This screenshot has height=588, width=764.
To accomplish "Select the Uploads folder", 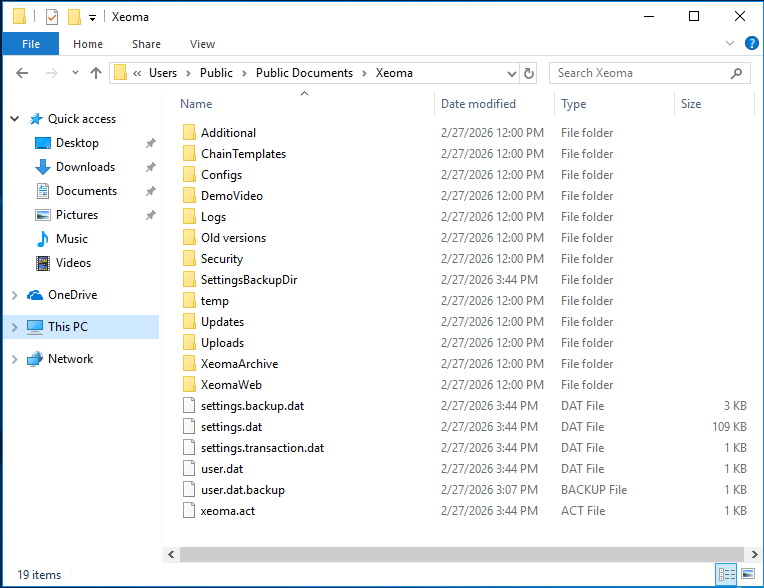I will pos(222,342).
